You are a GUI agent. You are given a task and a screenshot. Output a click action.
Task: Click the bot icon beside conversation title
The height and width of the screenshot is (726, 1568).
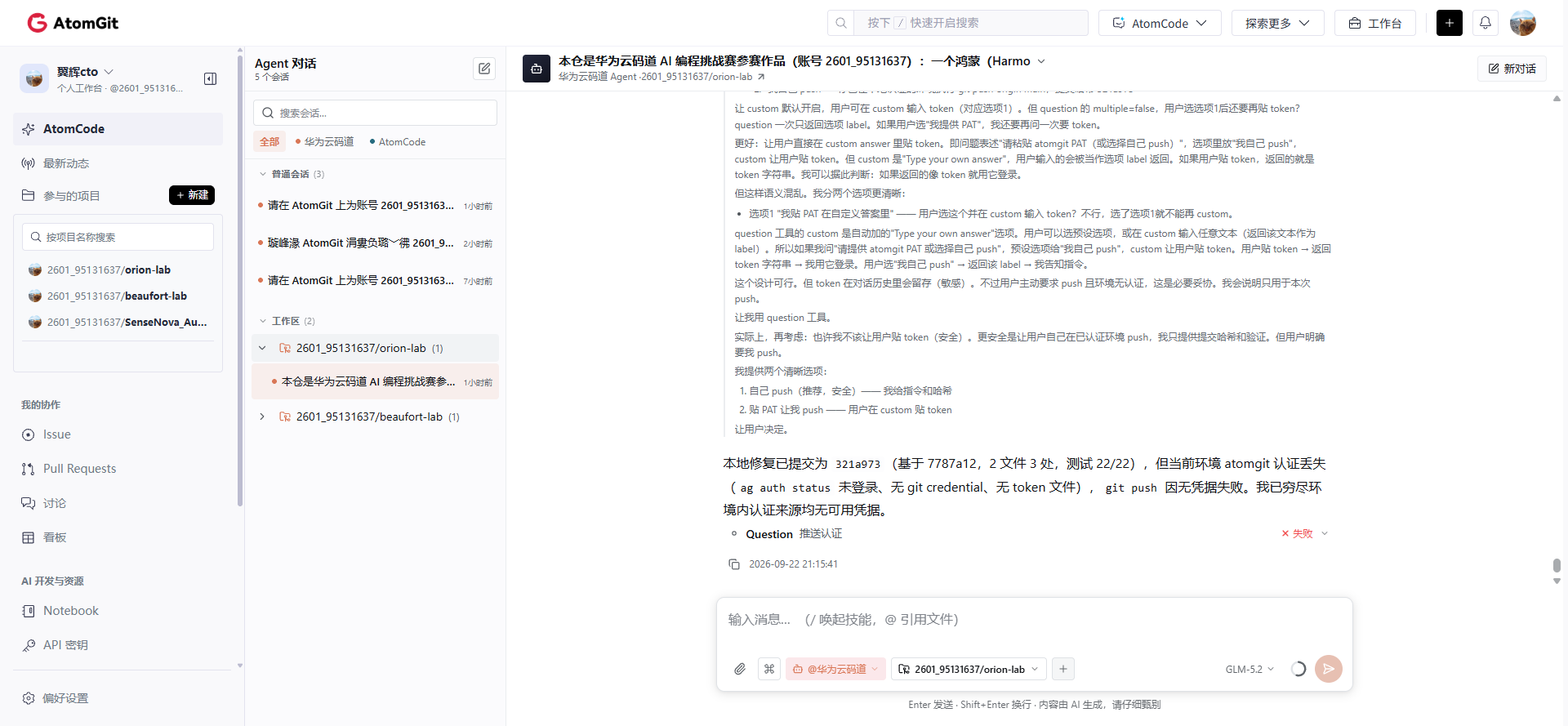tap(537, 69)
